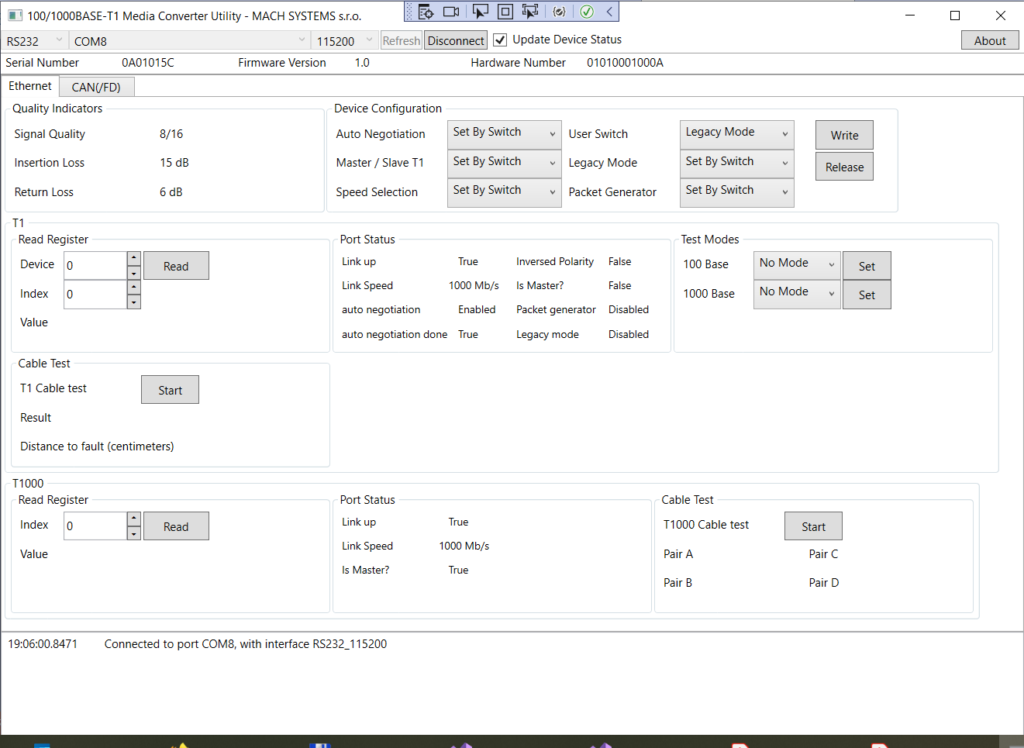Collapse the debug toolbar with chevron arrow
The image size is (1024, 748).
[x=609, y=12]
